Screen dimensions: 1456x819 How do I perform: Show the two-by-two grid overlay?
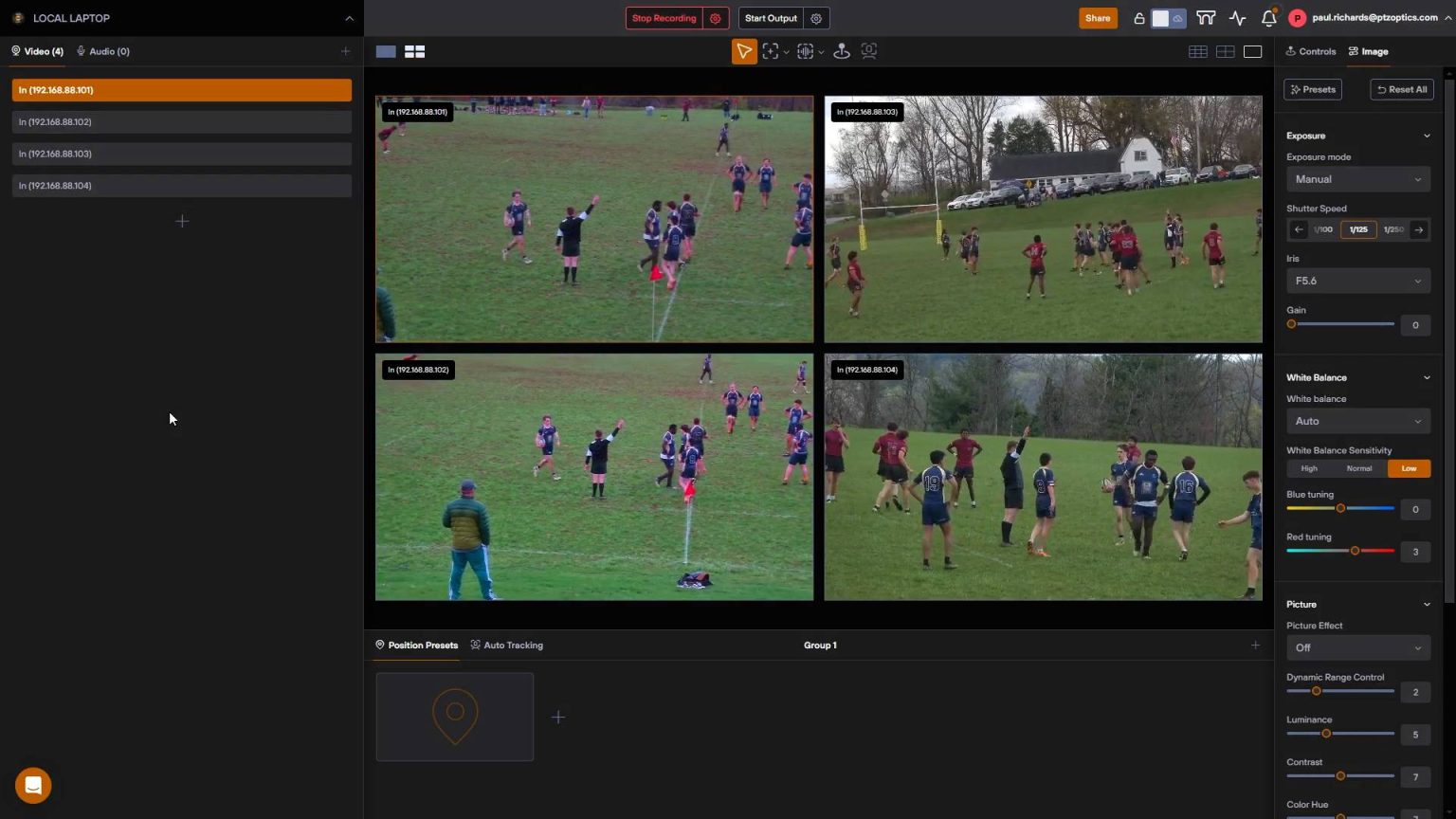pos(1226,51)
